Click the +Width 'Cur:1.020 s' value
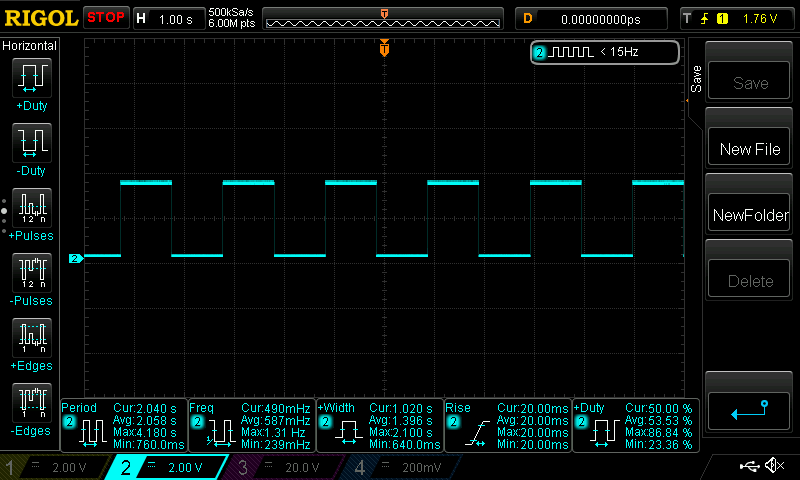This screenshot has width=800, height=480. pos(401,408)
